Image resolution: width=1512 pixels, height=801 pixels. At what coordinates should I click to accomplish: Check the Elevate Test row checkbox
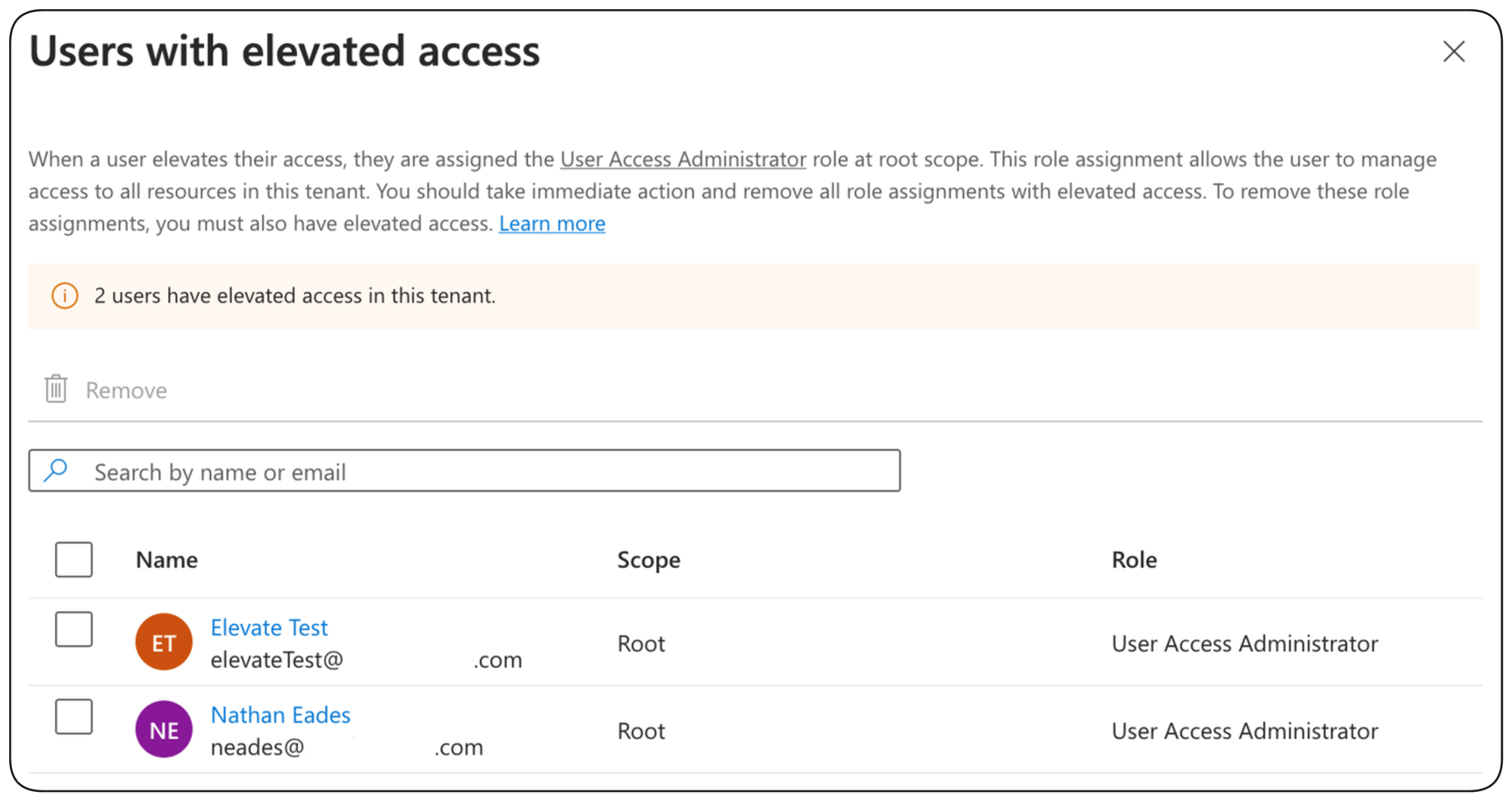click(x=73, y=630)
